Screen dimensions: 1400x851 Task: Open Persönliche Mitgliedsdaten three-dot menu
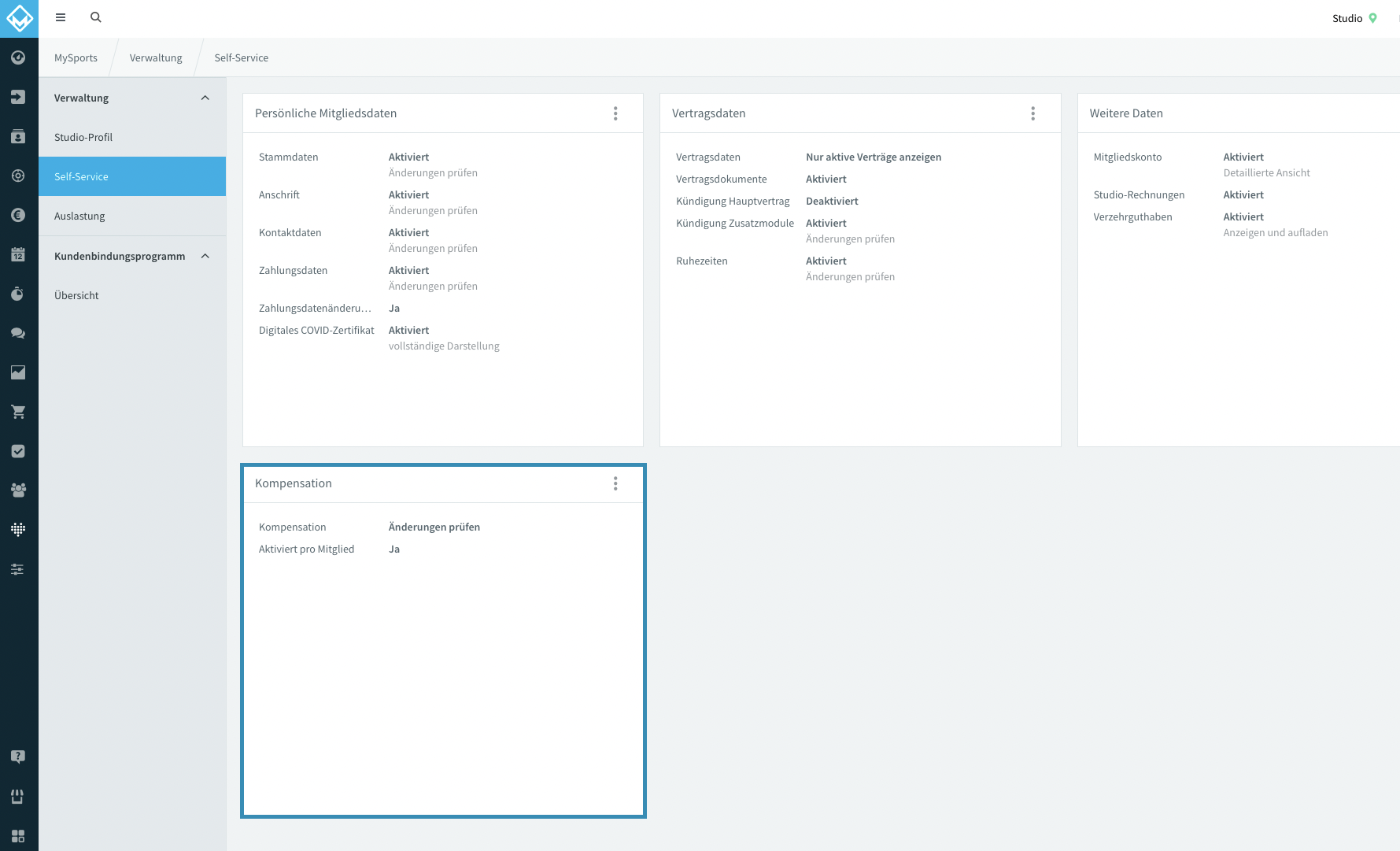tap(615, 113)
